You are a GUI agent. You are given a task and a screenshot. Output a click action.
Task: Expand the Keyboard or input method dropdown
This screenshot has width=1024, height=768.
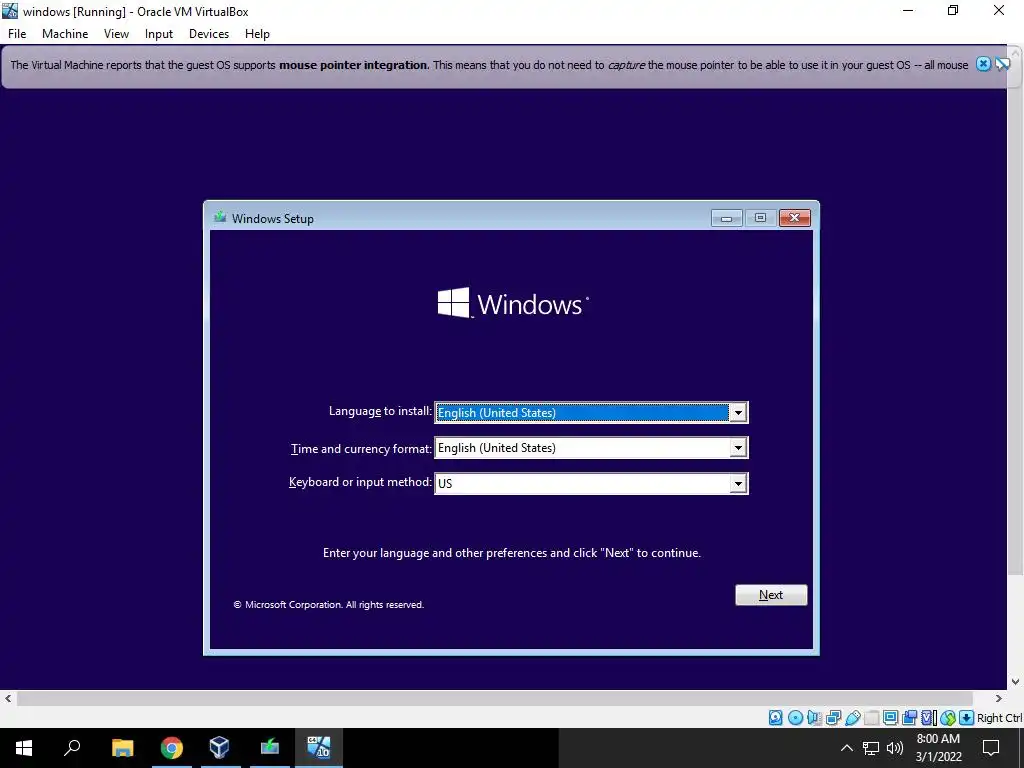coord(739,483)
